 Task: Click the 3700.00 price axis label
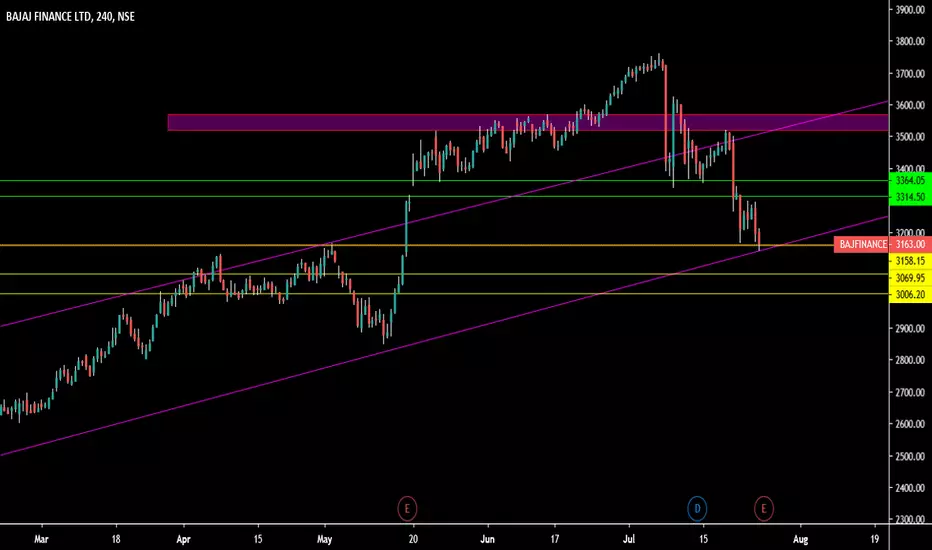[x=910, y=74]
